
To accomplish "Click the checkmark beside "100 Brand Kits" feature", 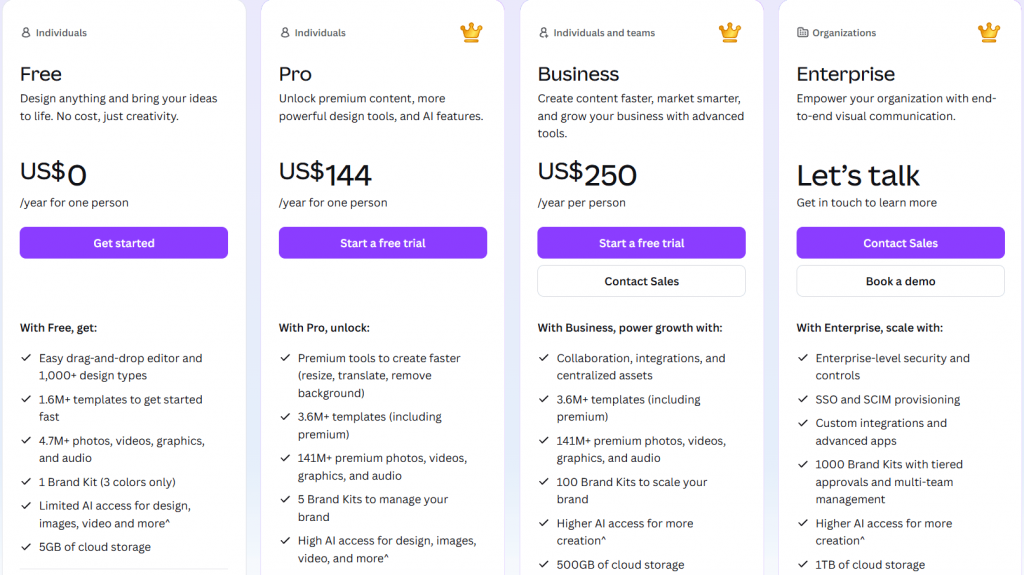I will [x=544, y=482].
